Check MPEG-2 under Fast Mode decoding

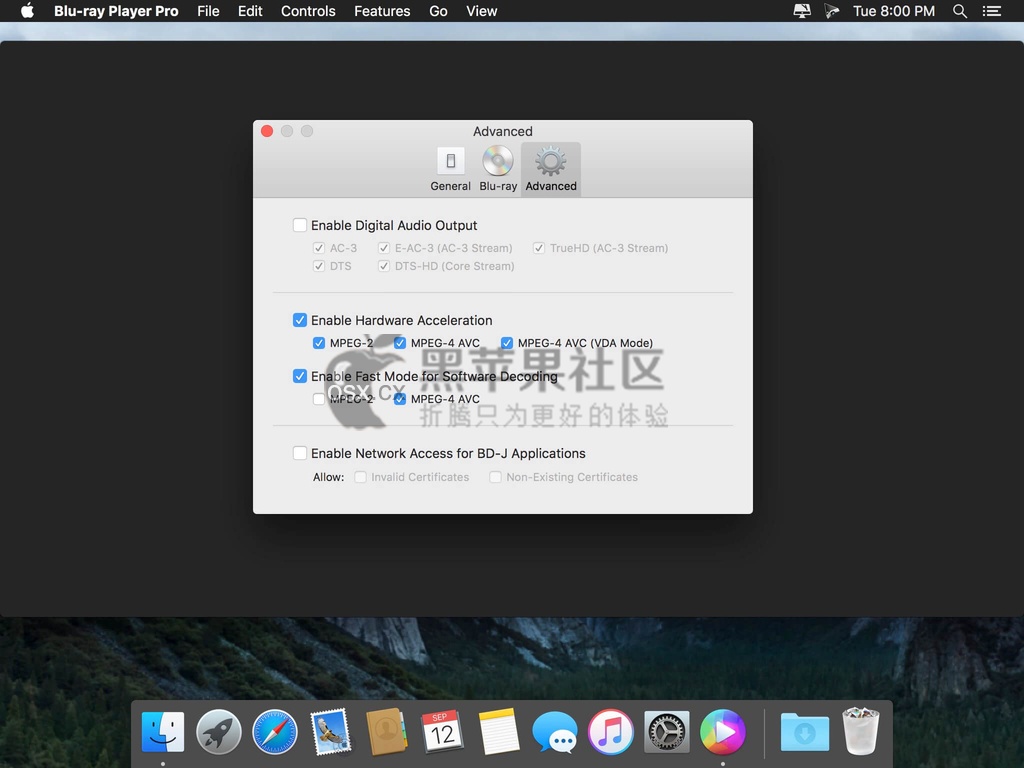319,399
